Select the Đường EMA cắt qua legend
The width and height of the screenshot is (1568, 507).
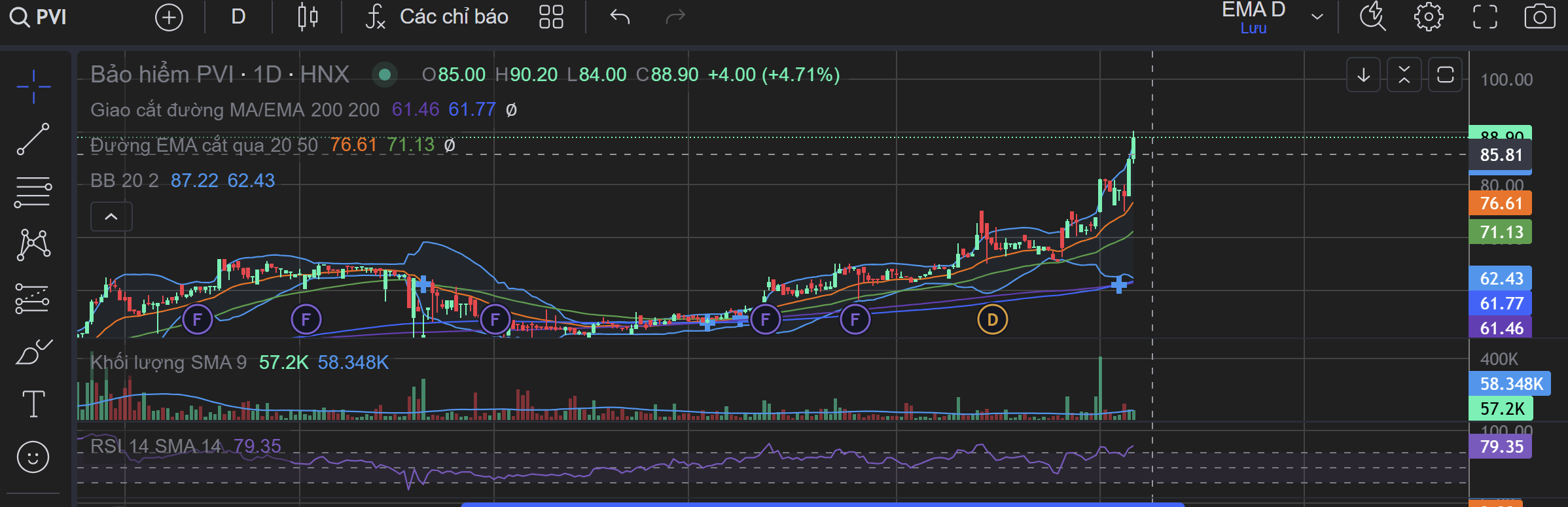(204, 145)
